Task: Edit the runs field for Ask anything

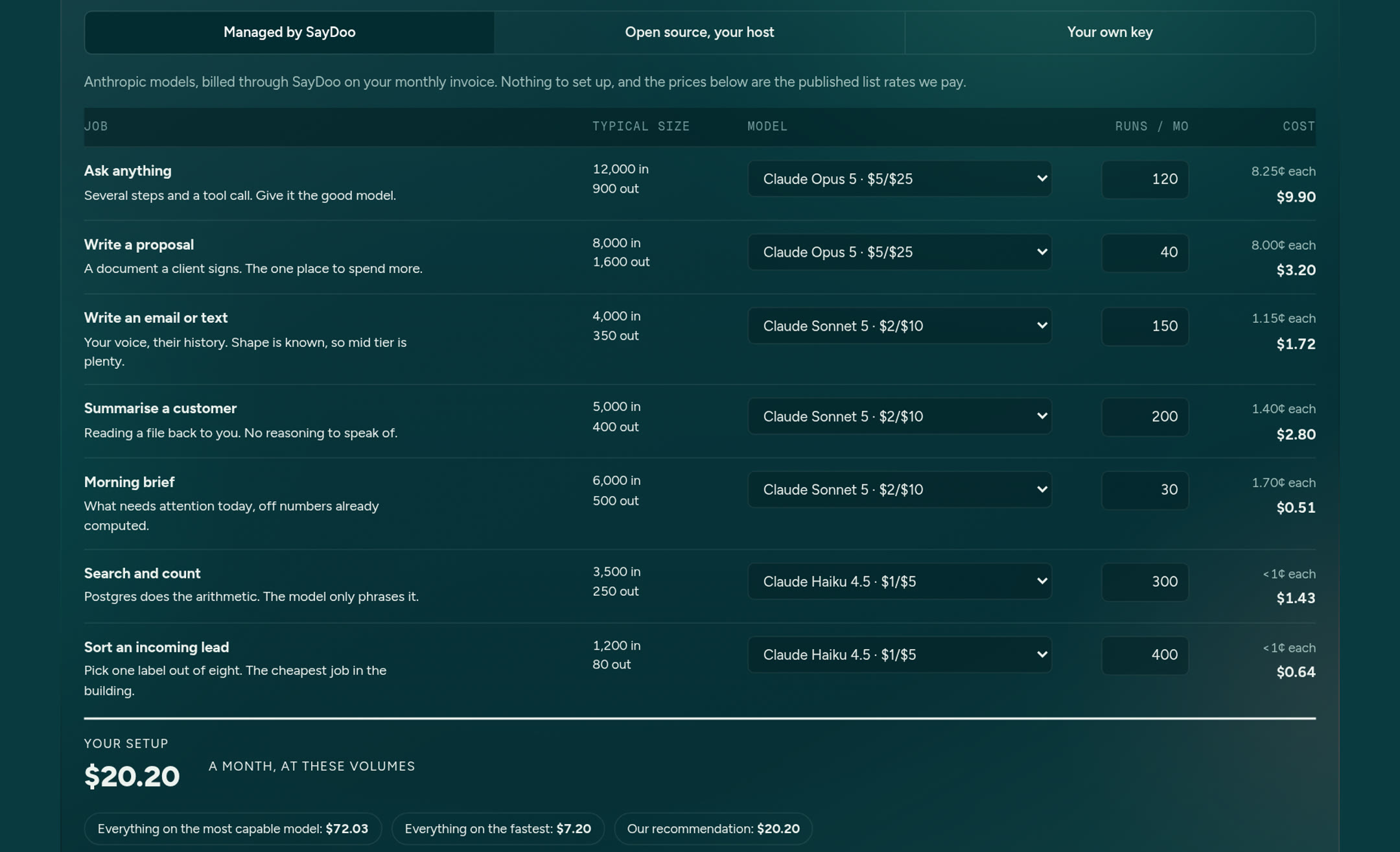Action: (x=1145, y=180)
